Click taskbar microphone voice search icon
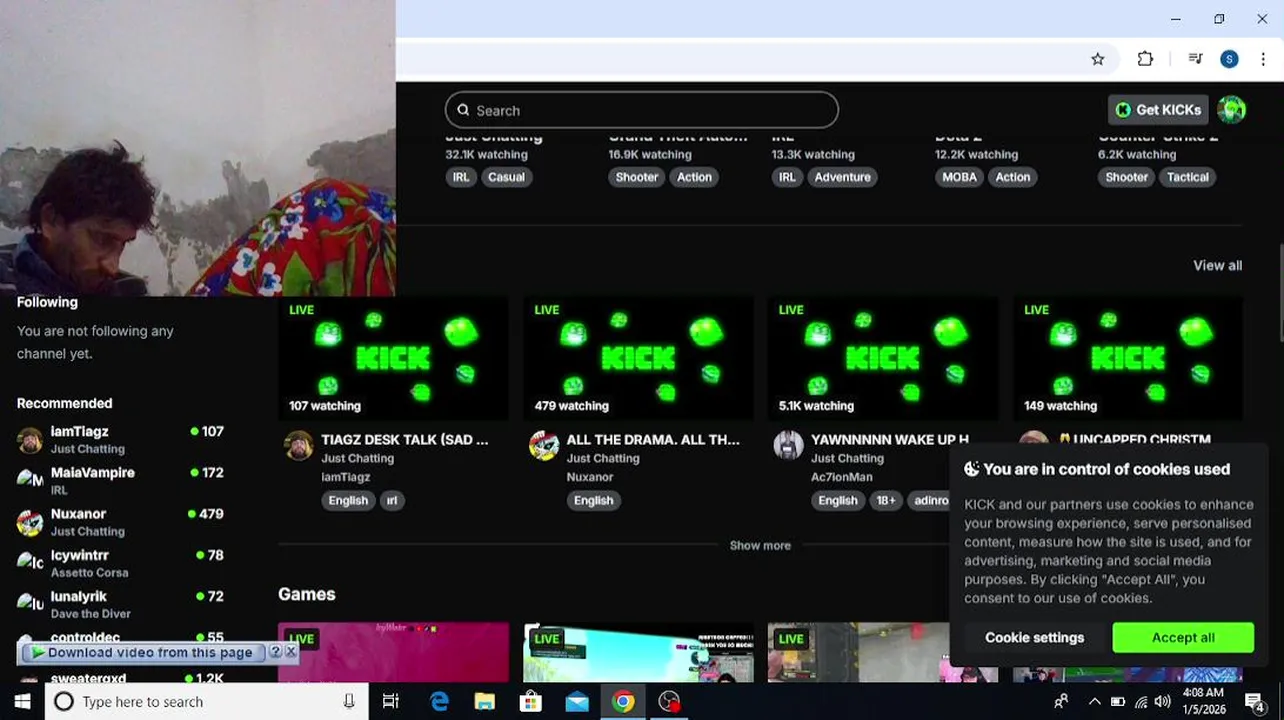 click(x=349, y=701)
